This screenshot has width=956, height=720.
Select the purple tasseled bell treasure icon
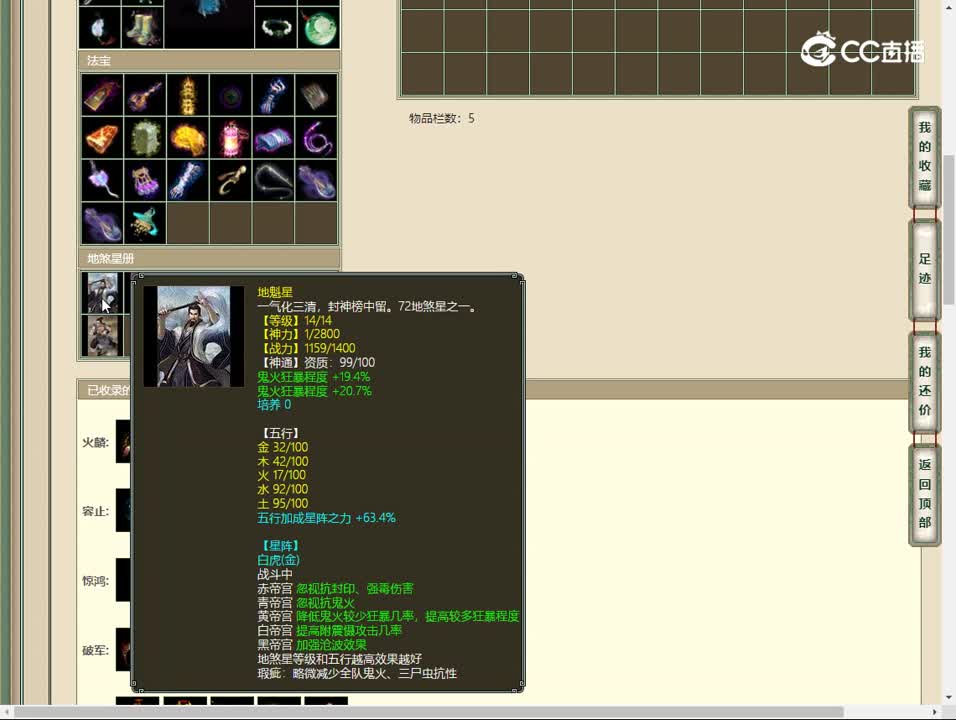pyautogui.click(x=145, y=180)
